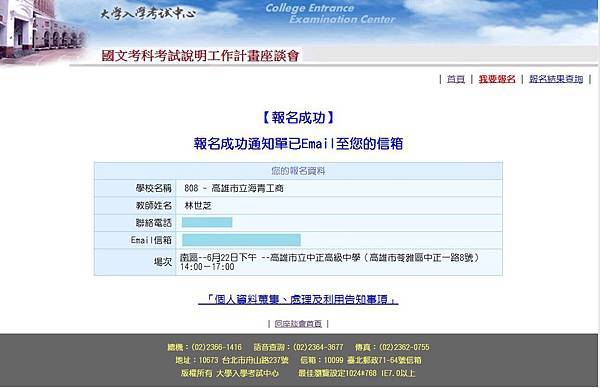Click the 學校名稱 row label
The width and height of the screenshot is (600, 388).
click(x=153, y=188)
